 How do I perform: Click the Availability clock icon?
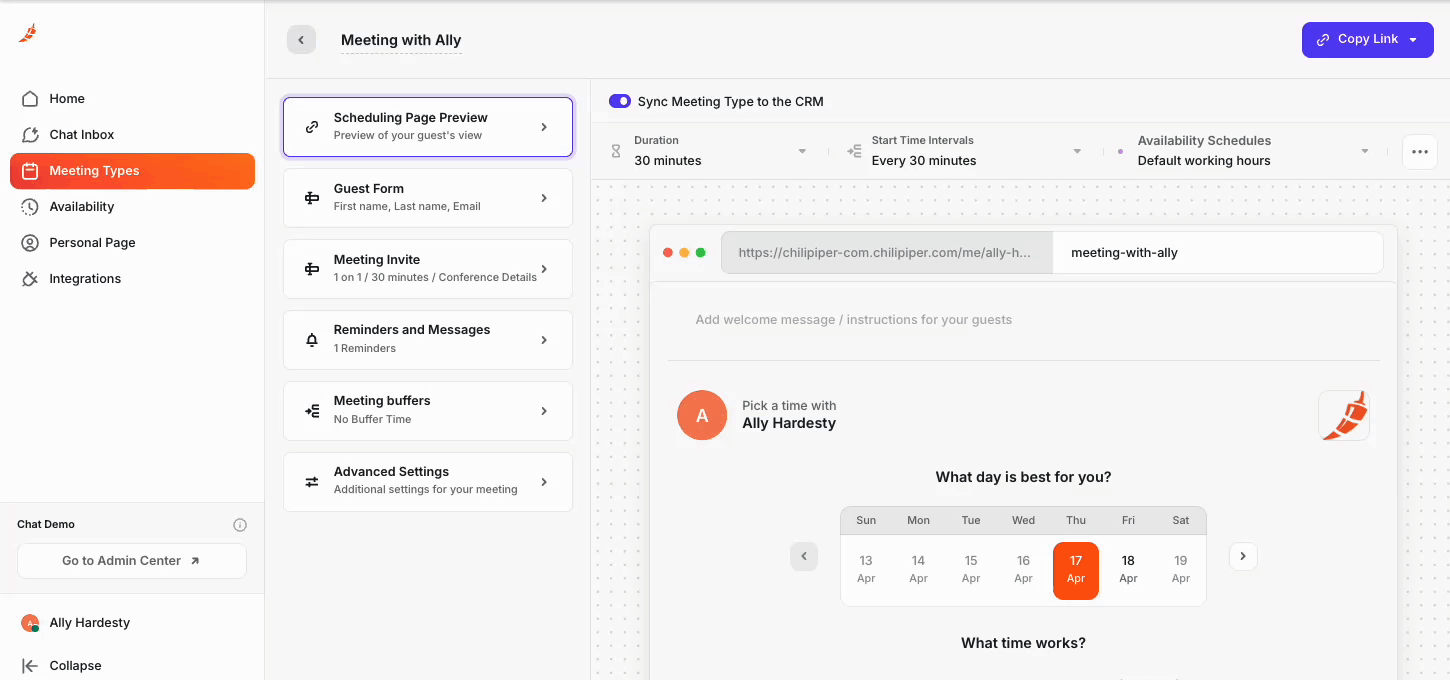point(30,207)
